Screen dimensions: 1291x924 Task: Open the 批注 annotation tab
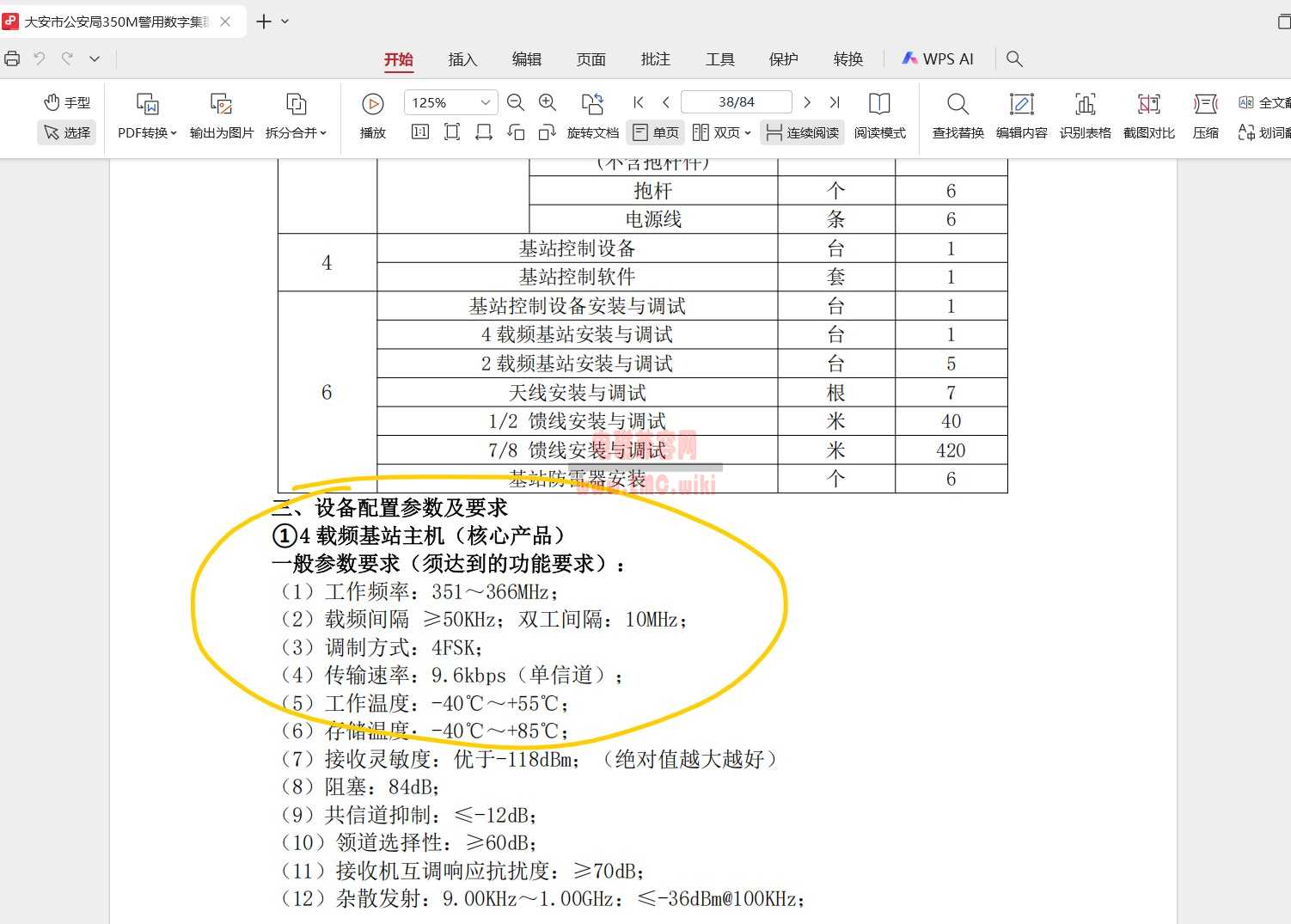point(655,59)
